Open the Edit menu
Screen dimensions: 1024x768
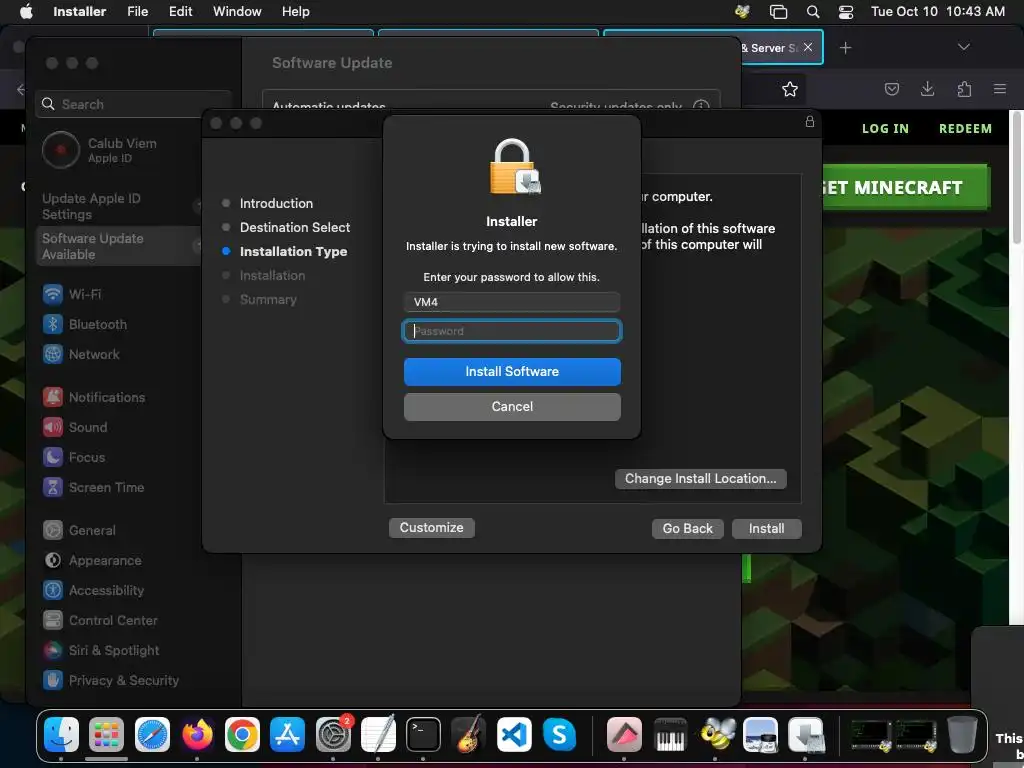[180, 11]
